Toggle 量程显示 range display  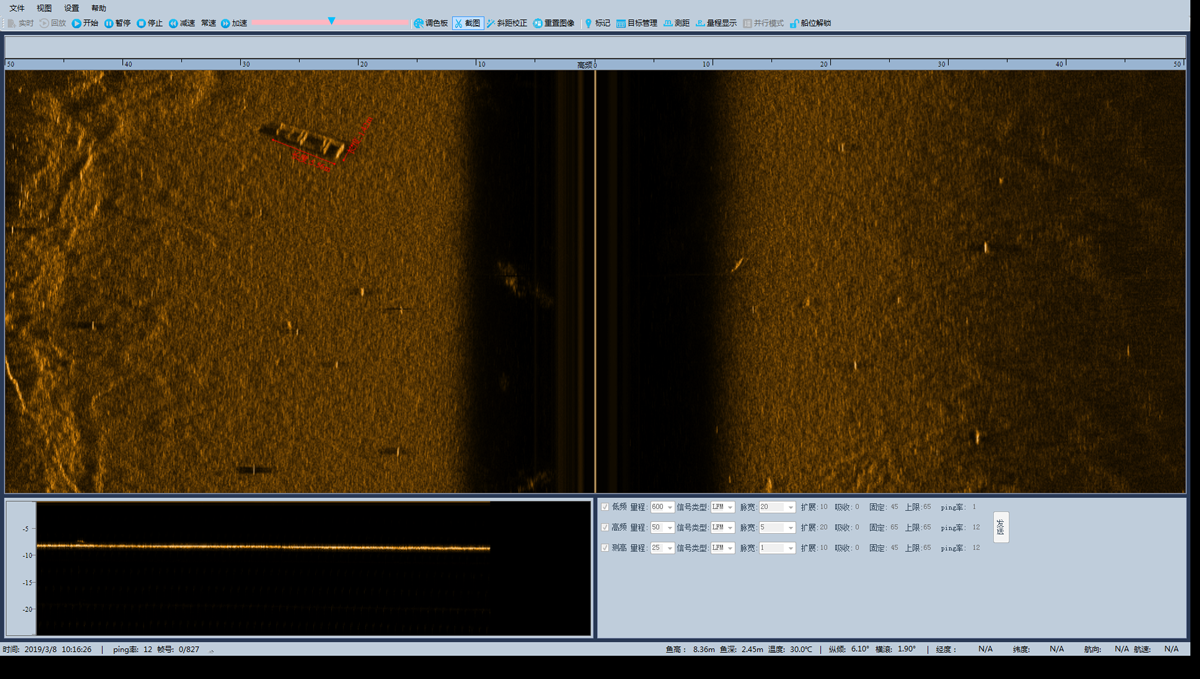pyautogui.click(x=716, y=23)
